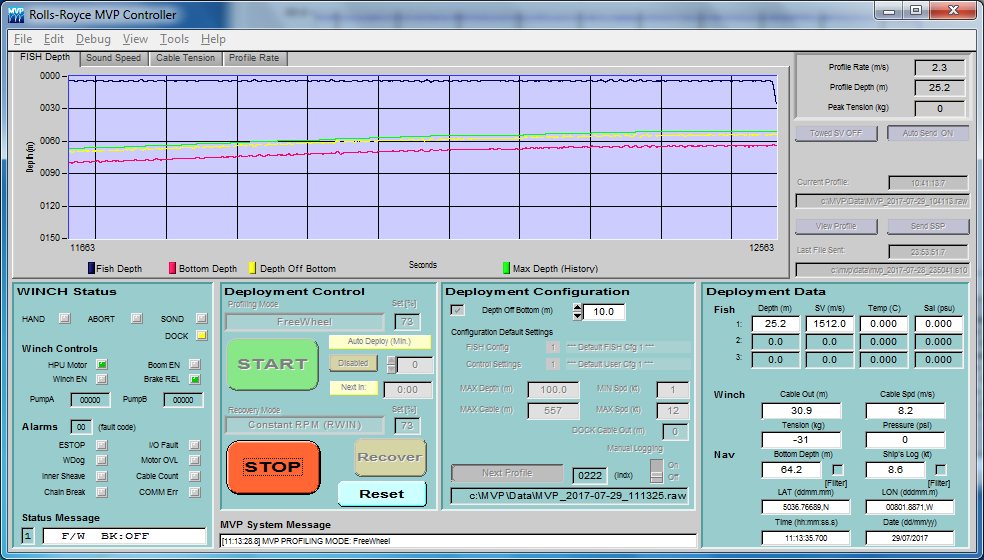Click the yellow Depth Off Bottom legend swatch

253,268
